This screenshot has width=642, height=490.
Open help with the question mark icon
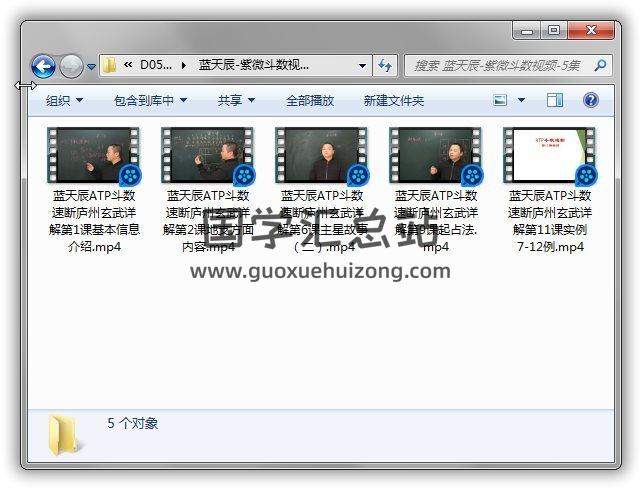590,100
